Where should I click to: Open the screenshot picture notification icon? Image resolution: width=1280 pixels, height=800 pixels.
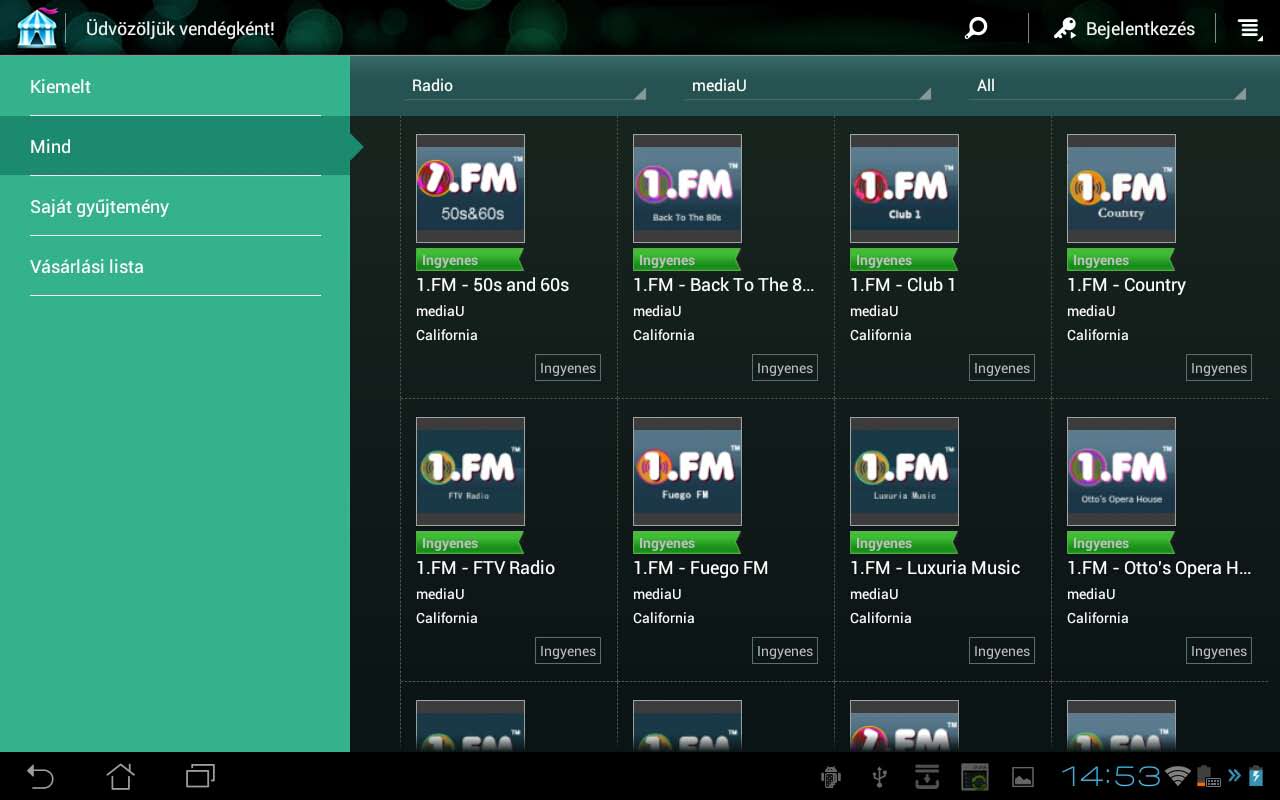[x=1022, y=777]
